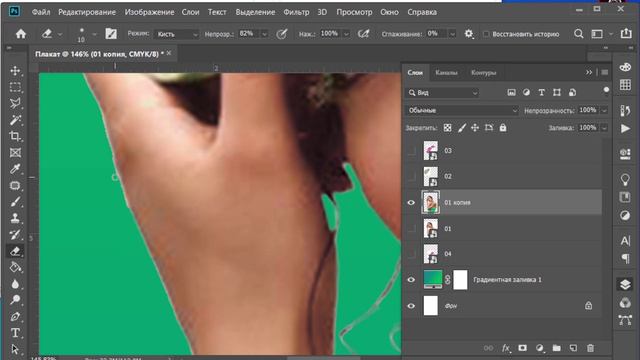640x360 pixels.
Task: Add layer style fx button
Action: (506, 348)
